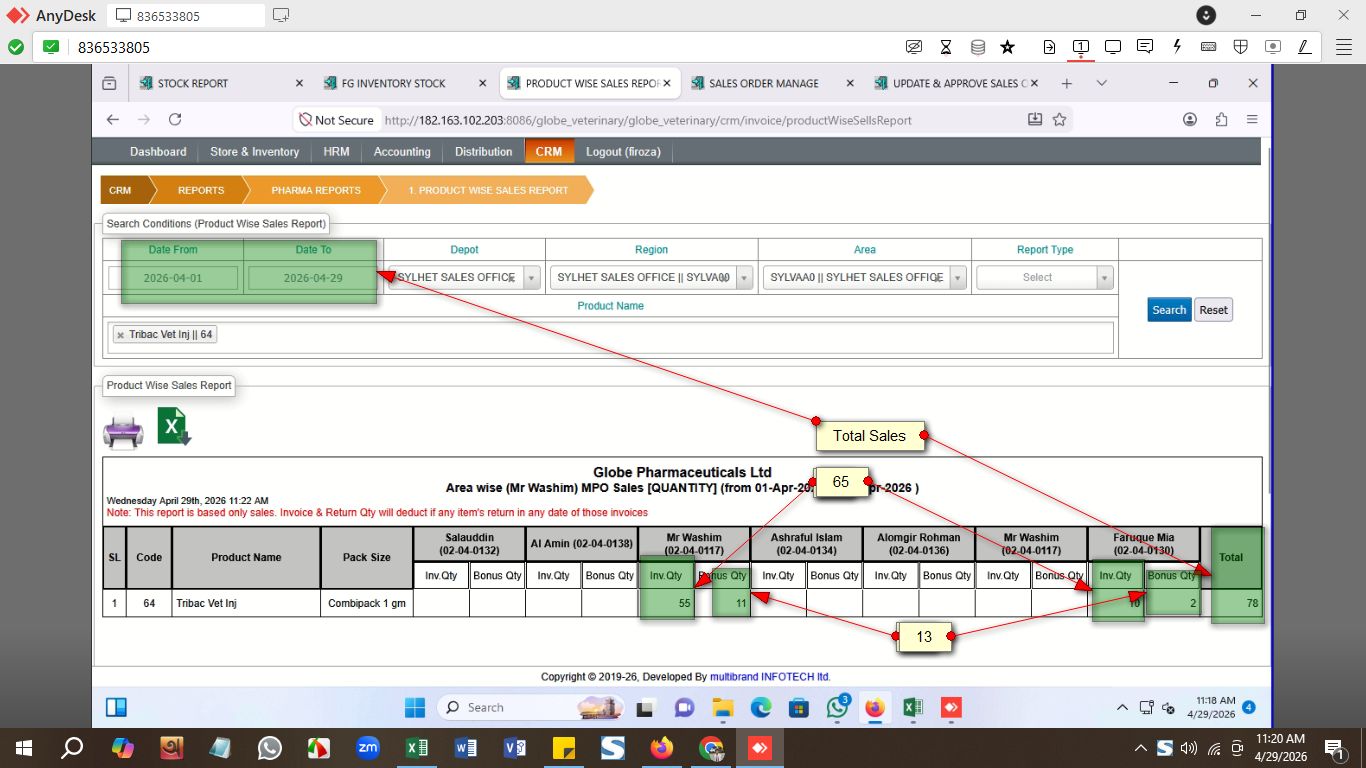This screenshot has height=768, width=1366.
Task: Show hidden icons in local system tray
Action: tap(1141, 747)
